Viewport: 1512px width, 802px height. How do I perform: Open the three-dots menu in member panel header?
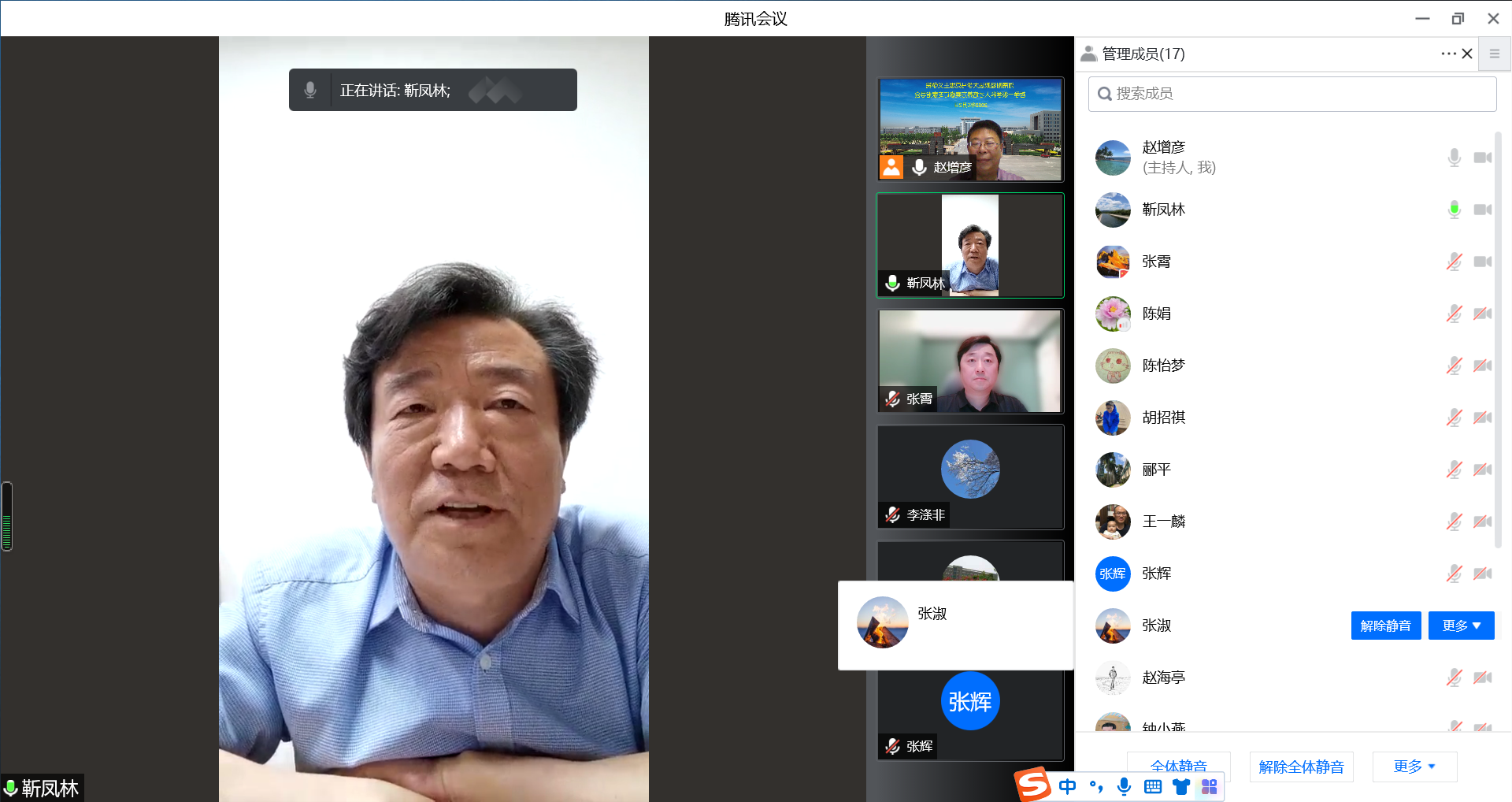pos(1448,54)
